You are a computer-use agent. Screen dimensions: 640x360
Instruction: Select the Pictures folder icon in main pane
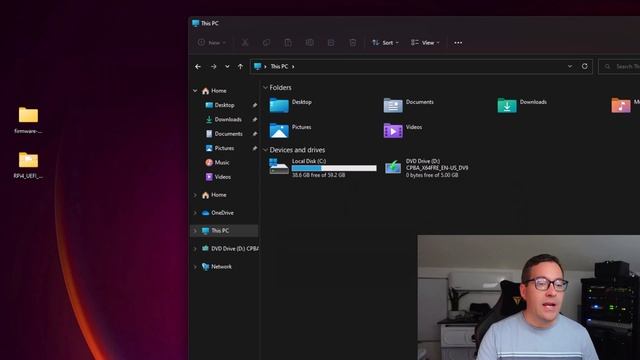pyautogui.click(x=279, y=131)
